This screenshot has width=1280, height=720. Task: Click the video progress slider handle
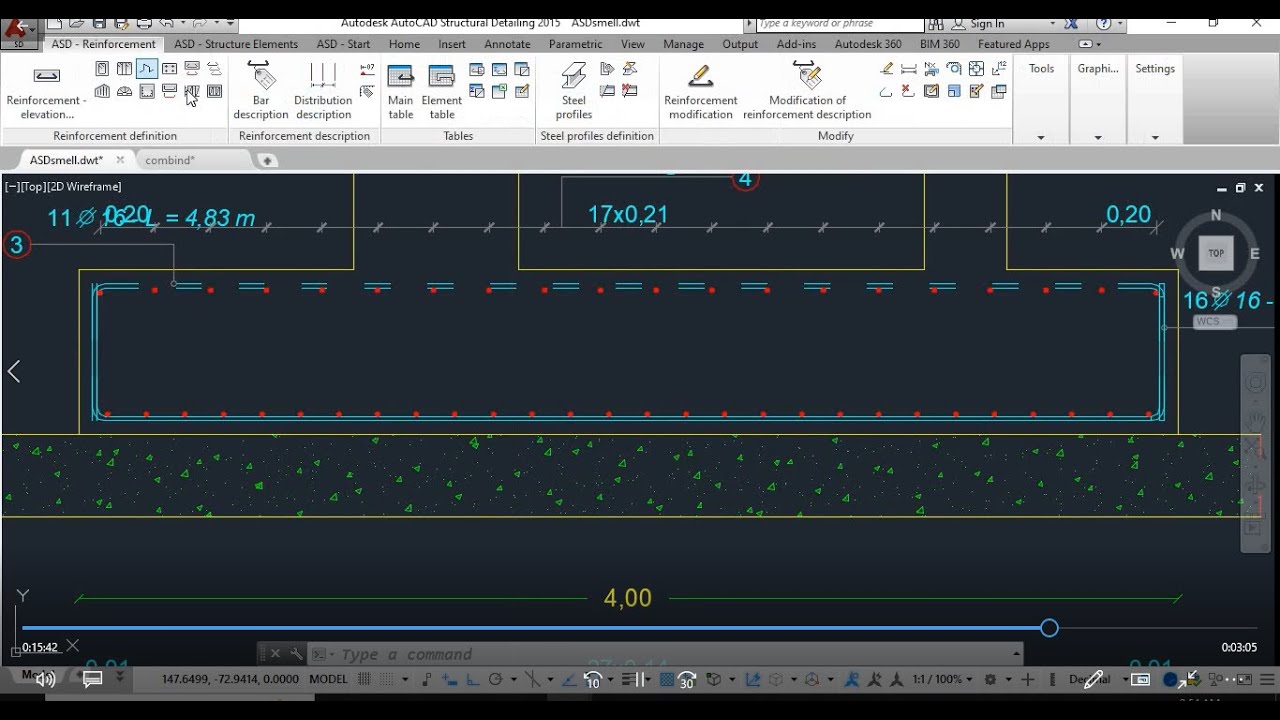click(1049, 628)
